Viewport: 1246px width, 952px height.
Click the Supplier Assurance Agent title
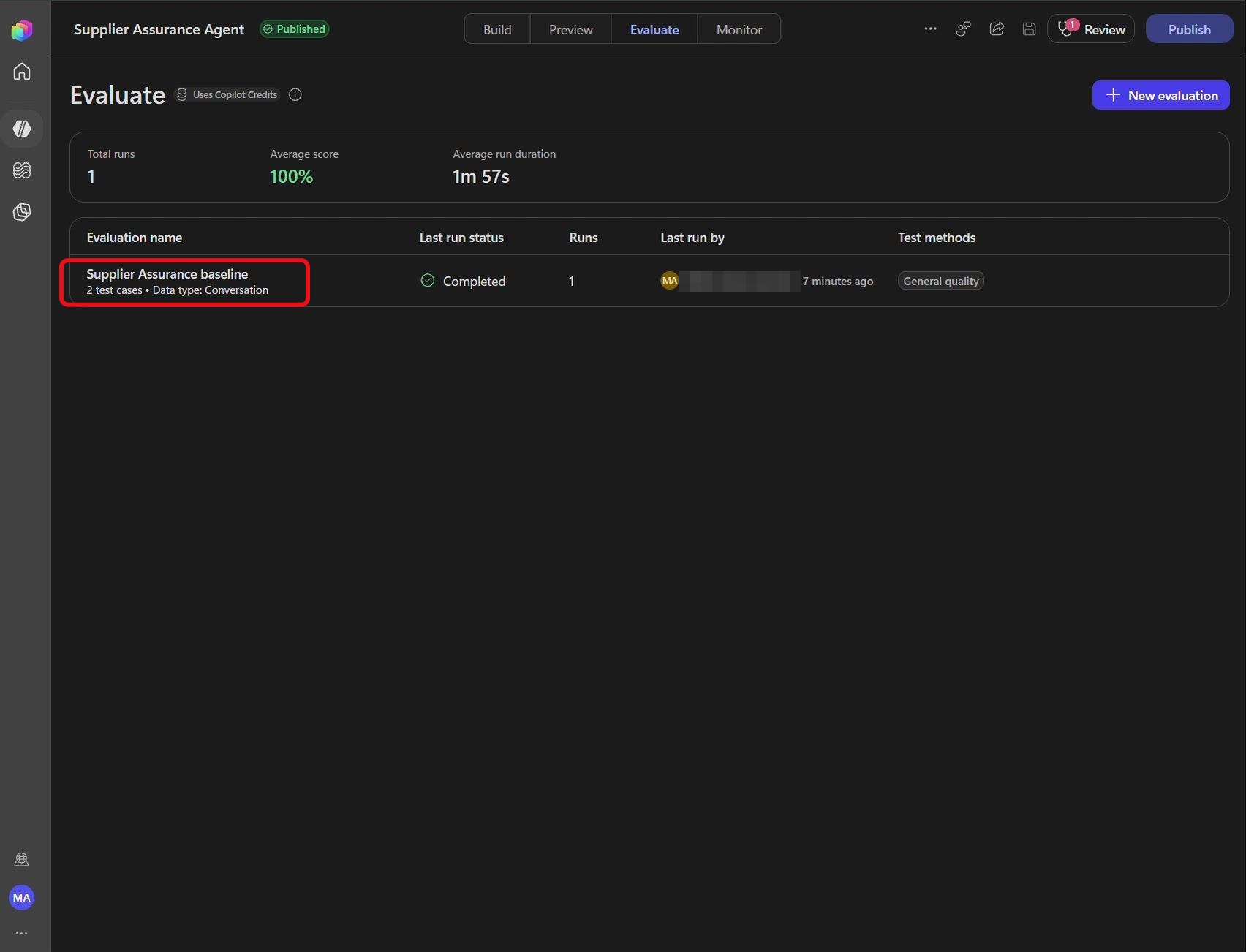[159, 29]
